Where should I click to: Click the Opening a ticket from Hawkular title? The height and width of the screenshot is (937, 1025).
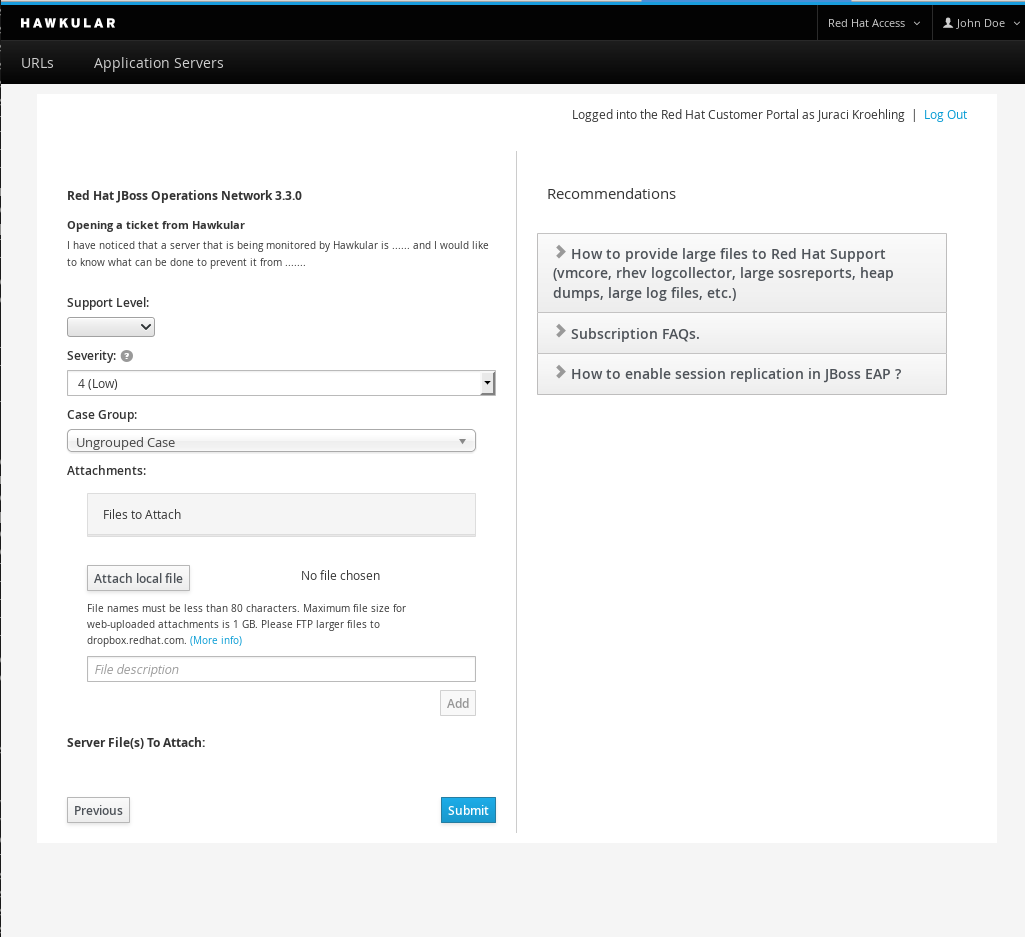[x=156, y=225]
